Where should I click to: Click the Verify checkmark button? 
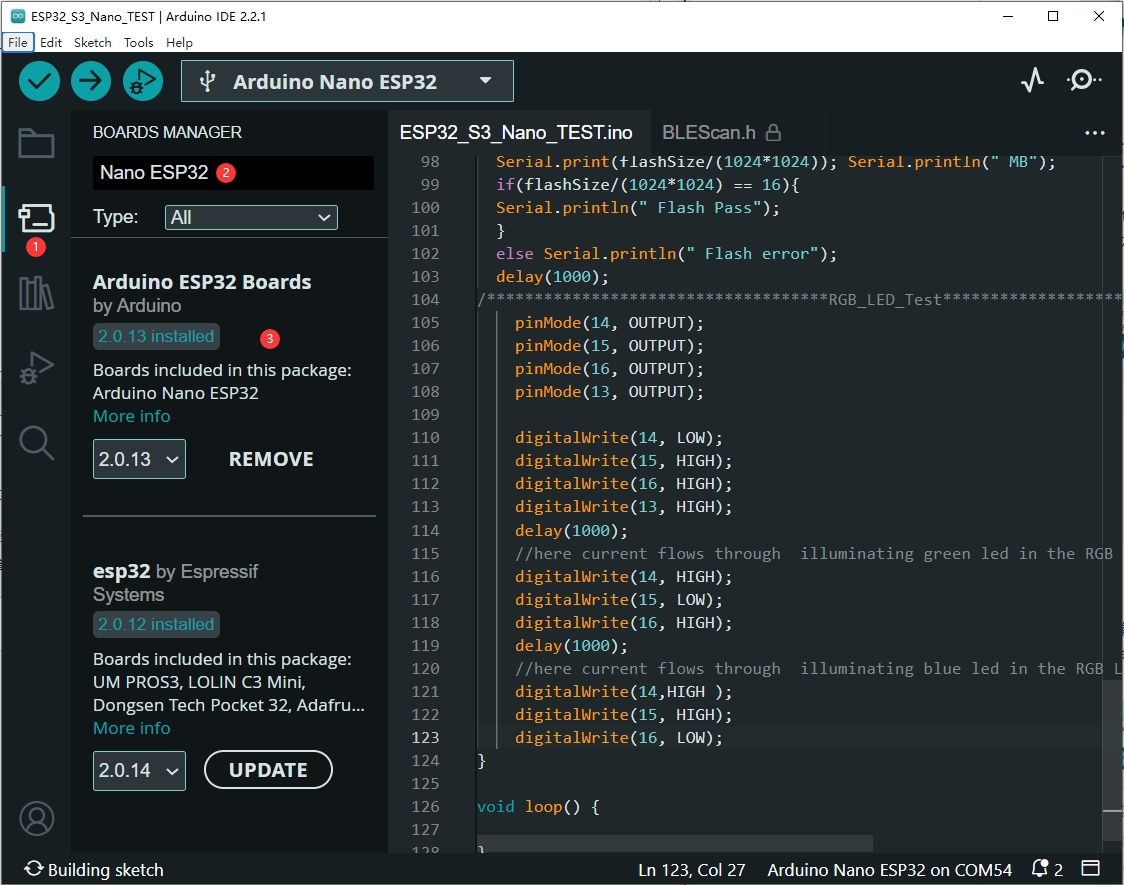[39, 81]
